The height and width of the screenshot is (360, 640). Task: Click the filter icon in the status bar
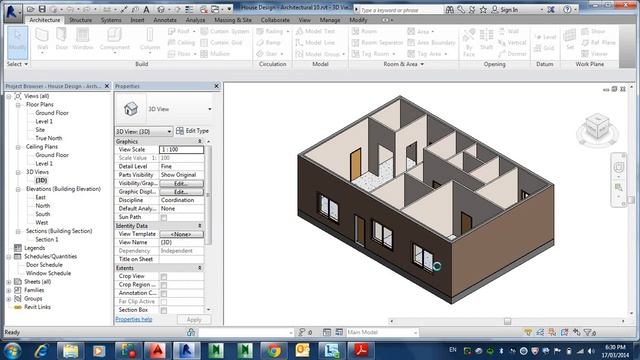click(x=588, y=332)
